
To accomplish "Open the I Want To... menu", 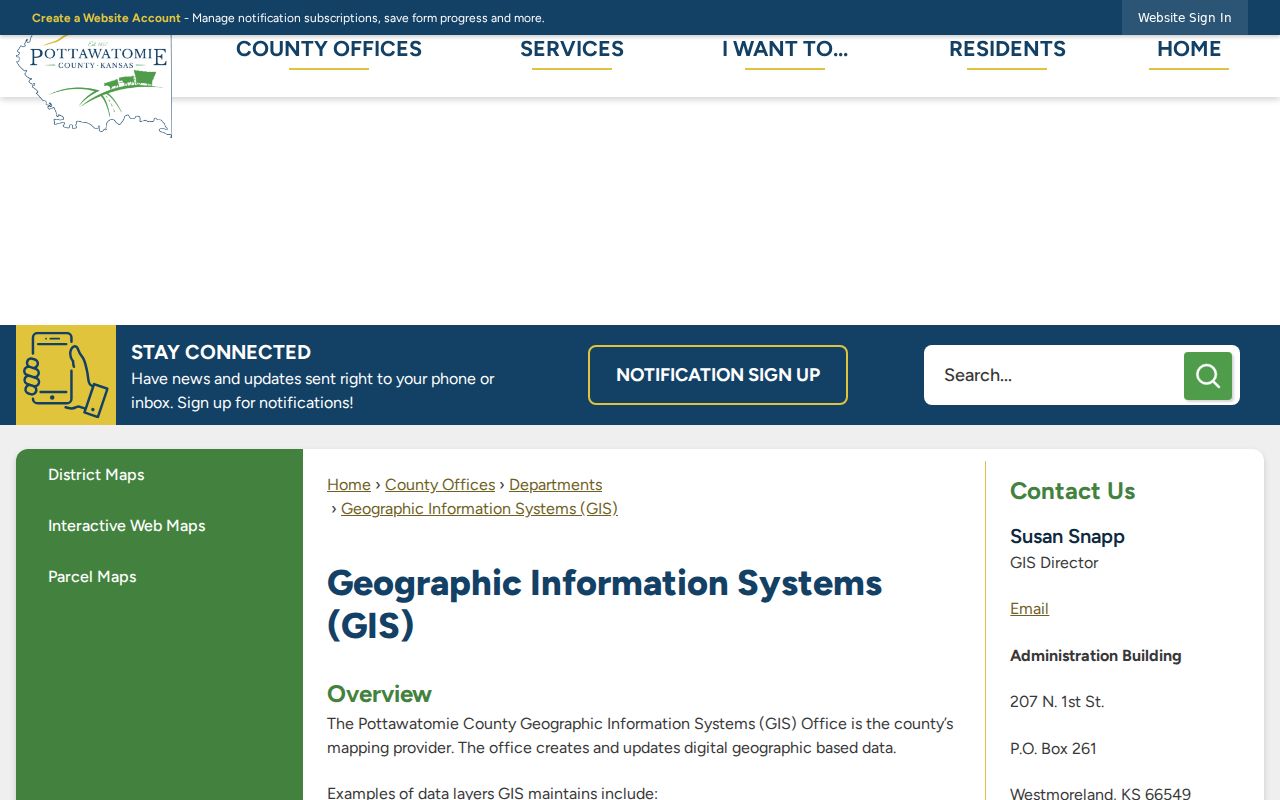I will (x=785, y=49).
